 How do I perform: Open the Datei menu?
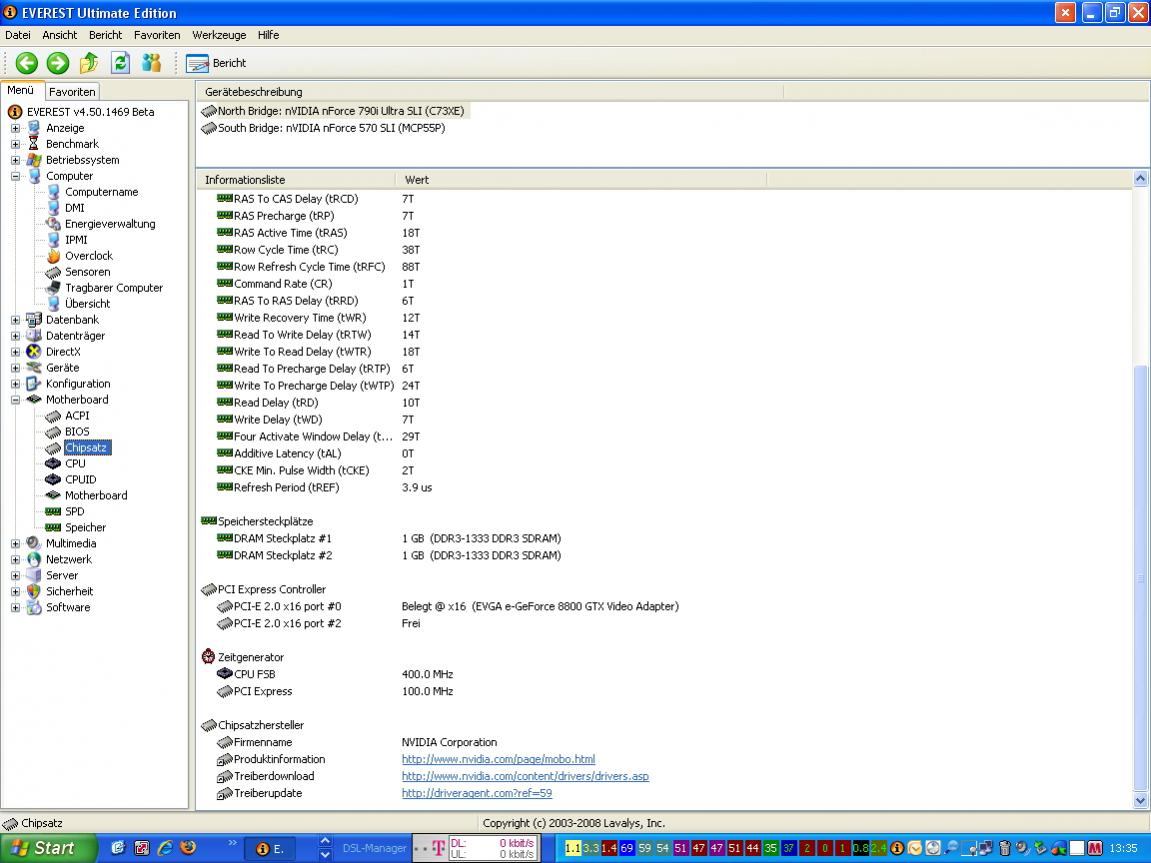pyautogui.click(x=18, y=34)
